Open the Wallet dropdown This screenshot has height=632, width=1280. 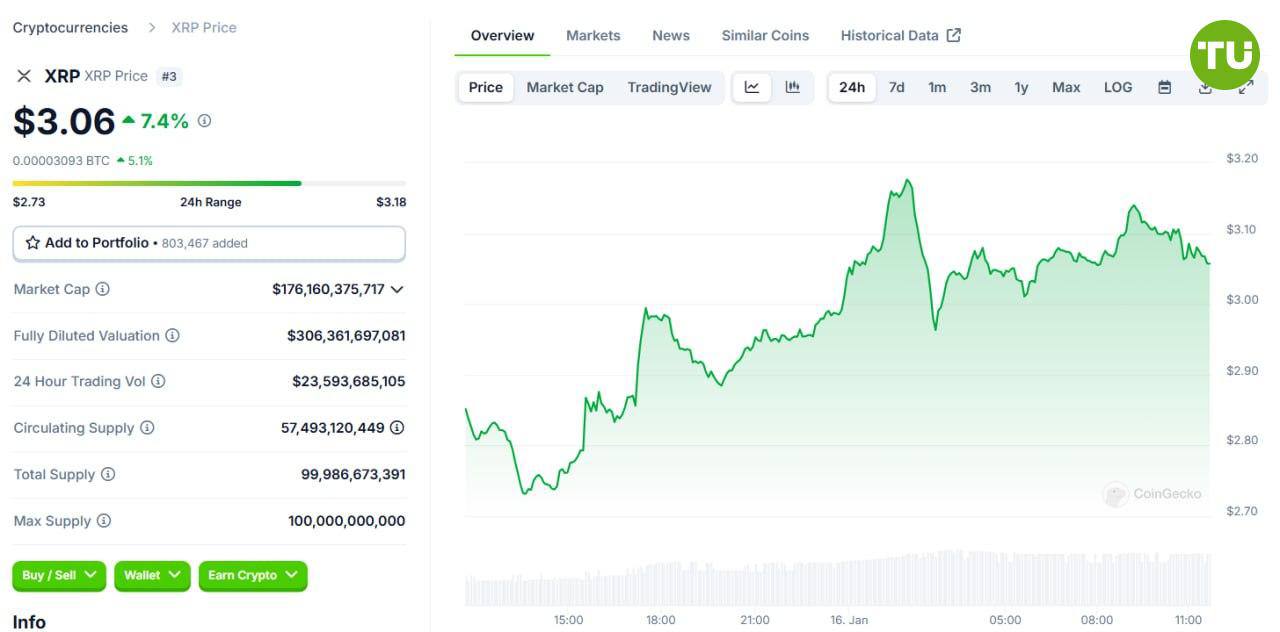click(x=152, y=575)
